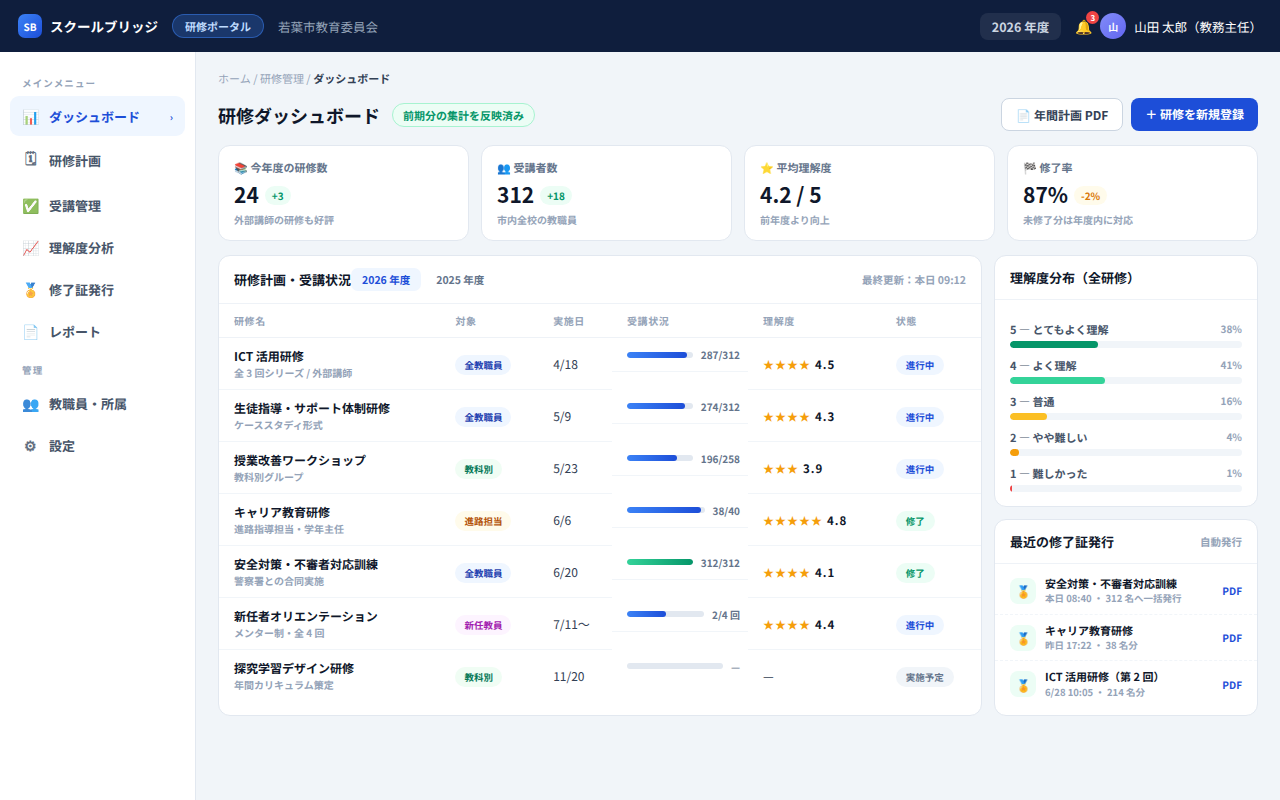Open the 探究学習デザイン研修 row title
1280x800 pixels.
click(x=294, y=669)
